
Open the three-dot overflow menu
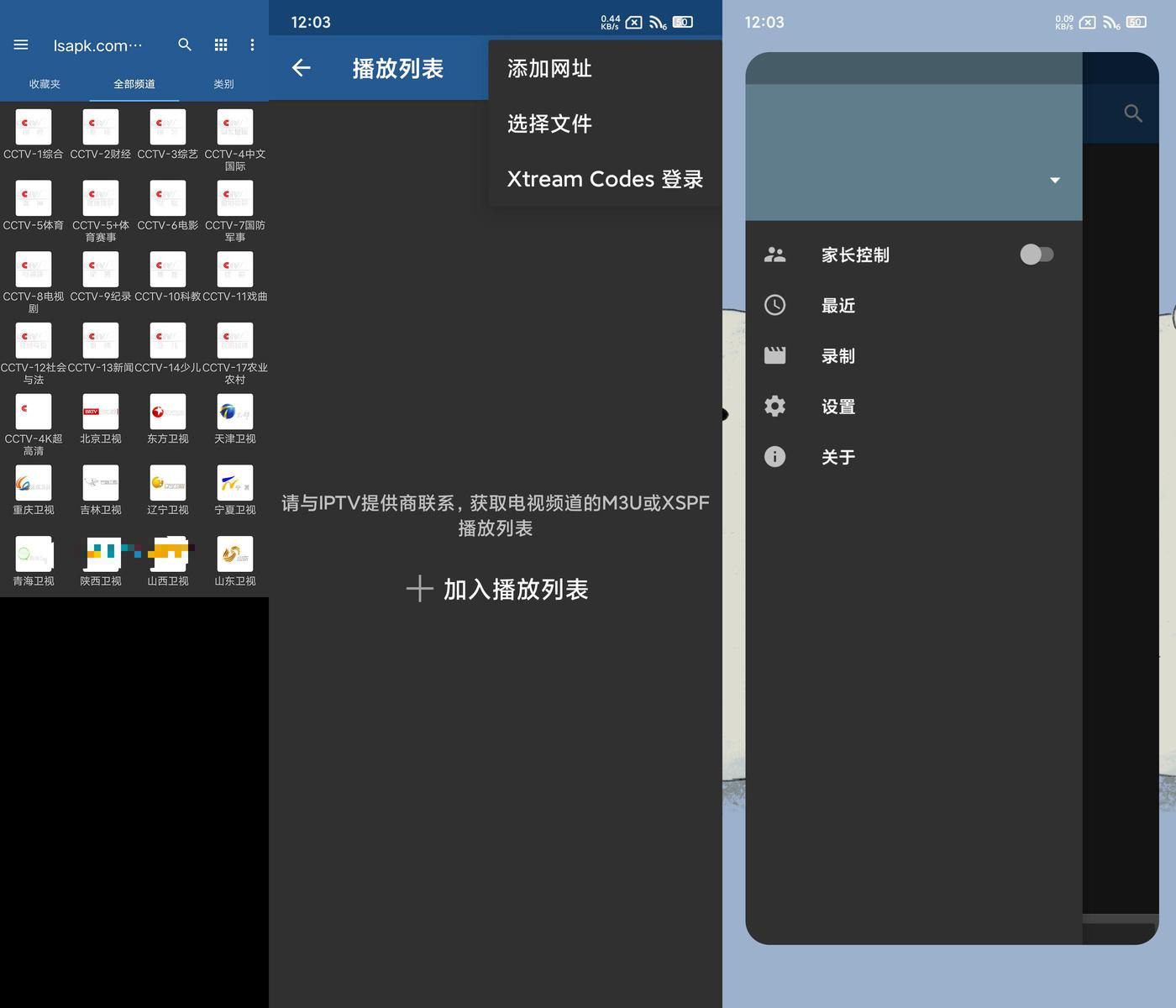[252, 45]
